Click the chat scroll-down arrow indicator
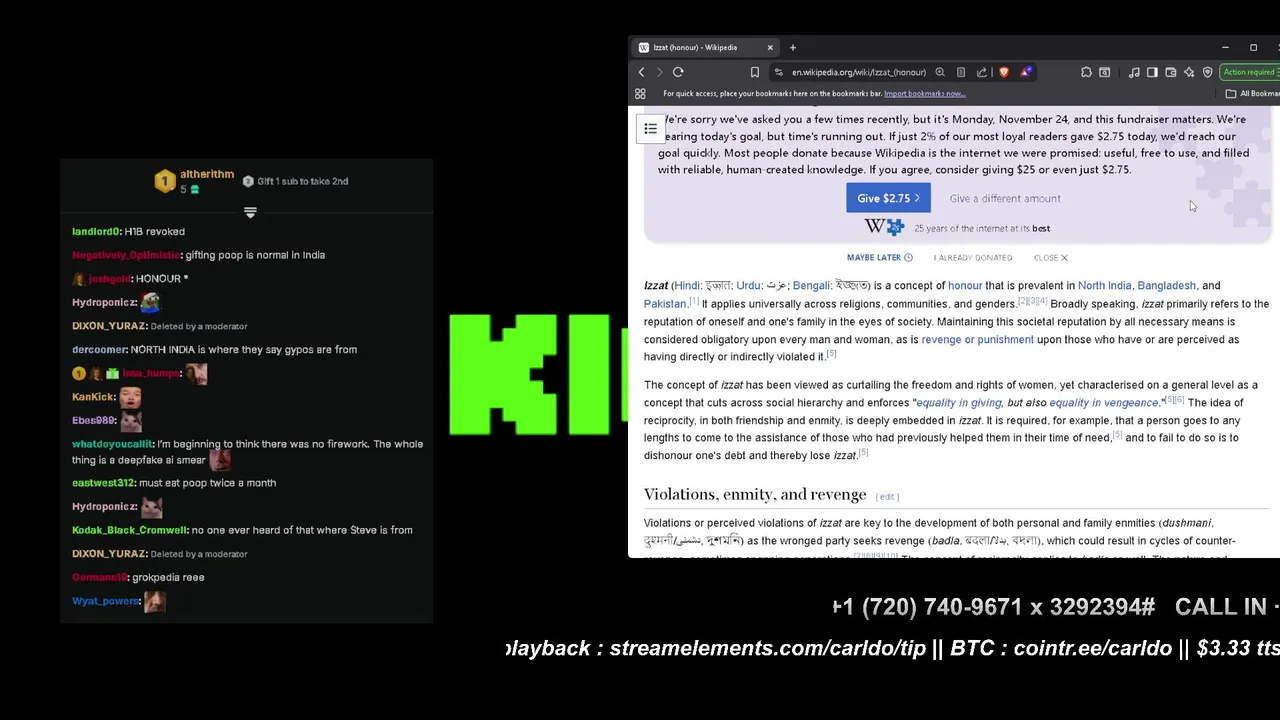This screenshot has width=1280, height=720. pyautogui.click(x=250, y=212)
